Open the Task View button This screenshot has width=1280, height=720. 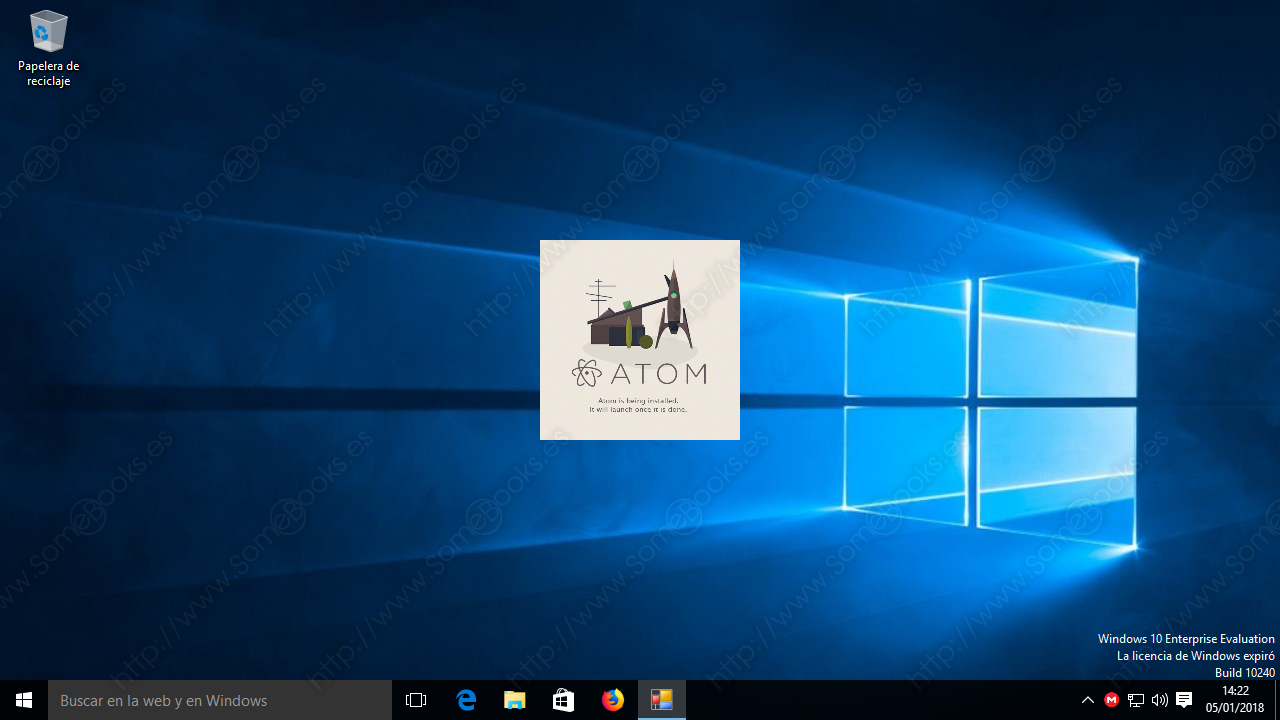(x=416, y=700)
